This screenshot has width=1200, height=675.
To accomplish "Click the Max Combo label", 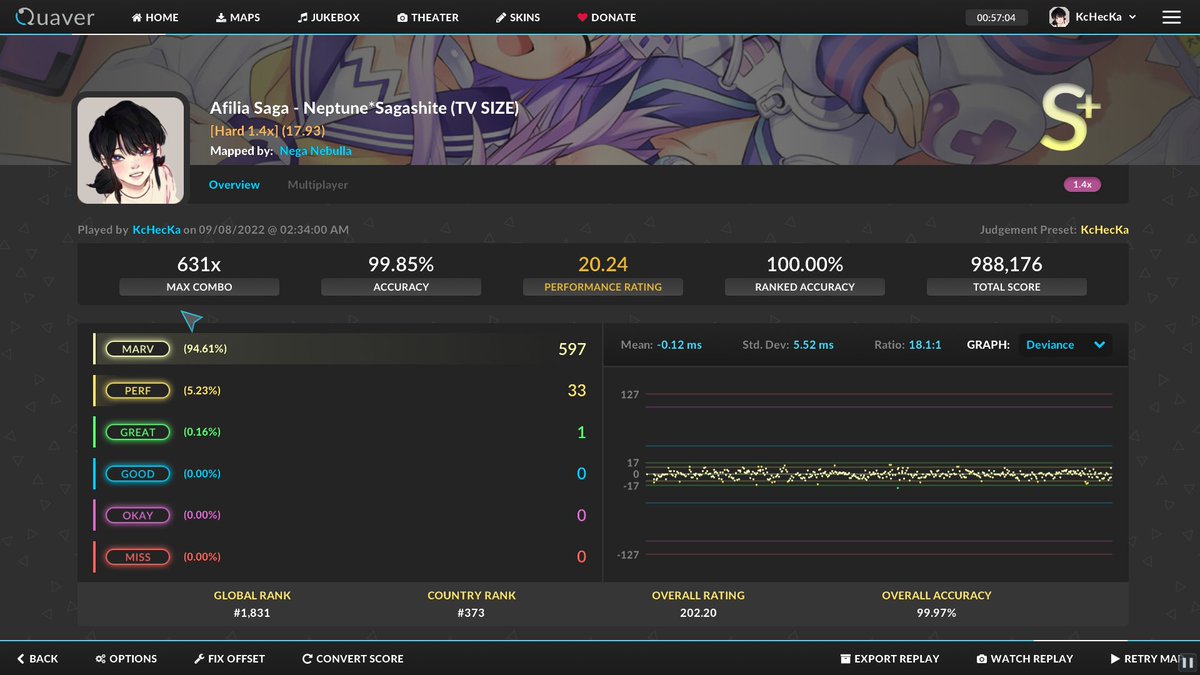I will 199,287.
